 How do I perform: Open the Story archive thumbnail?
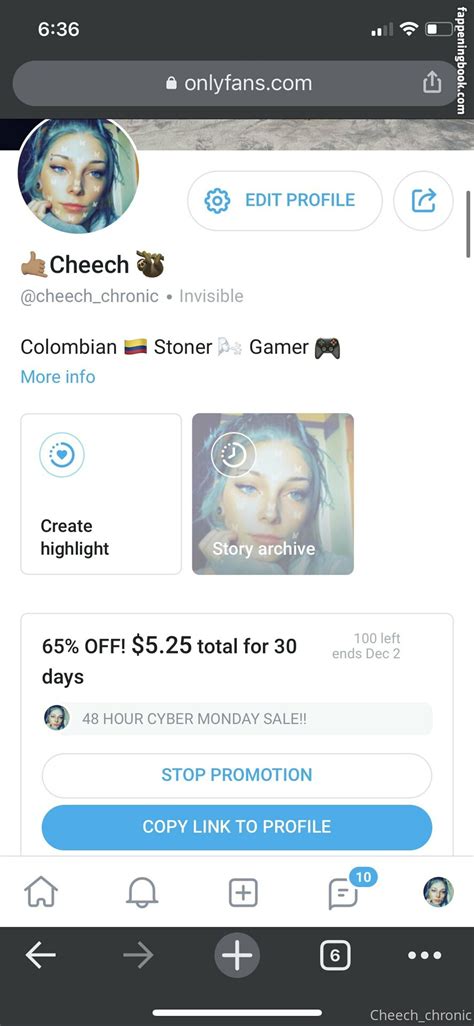tap(273, 494)
